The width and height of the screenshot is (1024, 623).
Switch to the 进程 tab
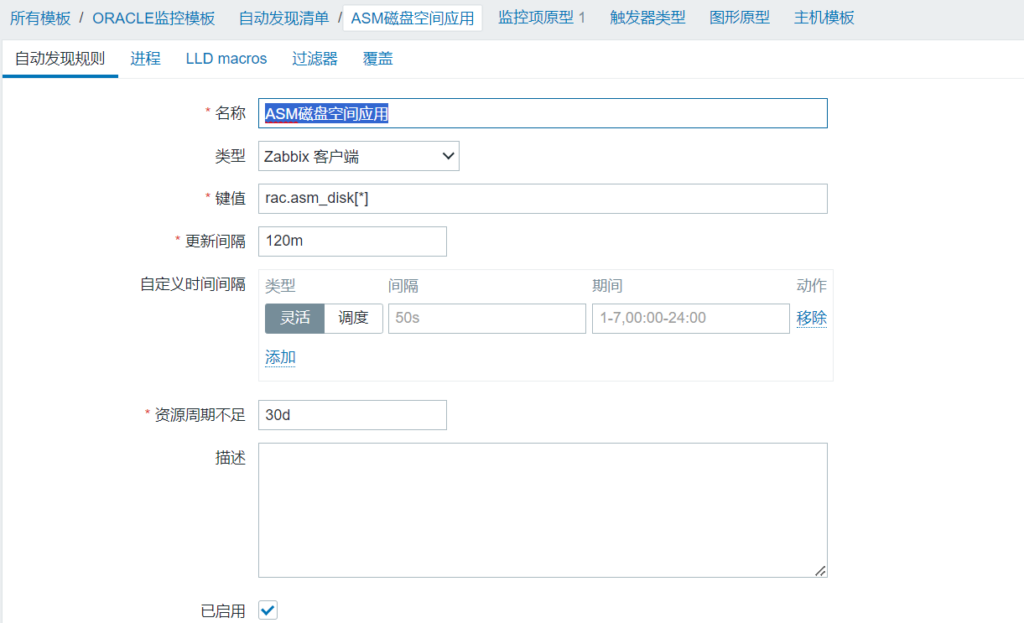[x=145, y=59]
